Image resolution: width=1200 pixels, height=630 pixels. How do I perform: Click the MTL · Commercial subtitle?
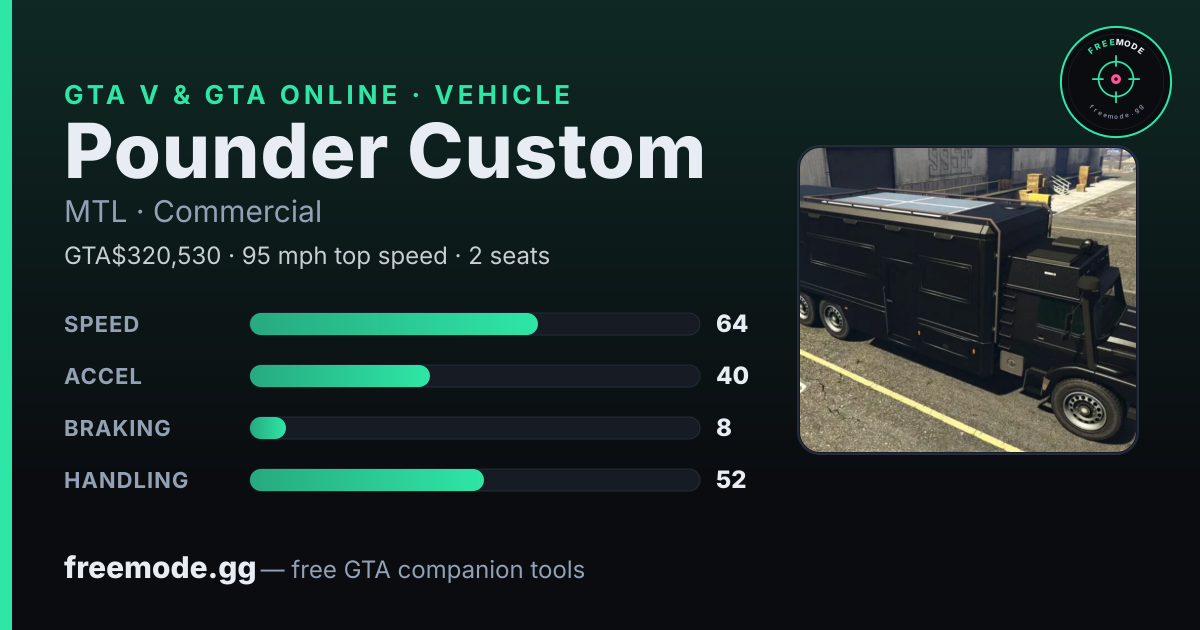coord(193,212)
